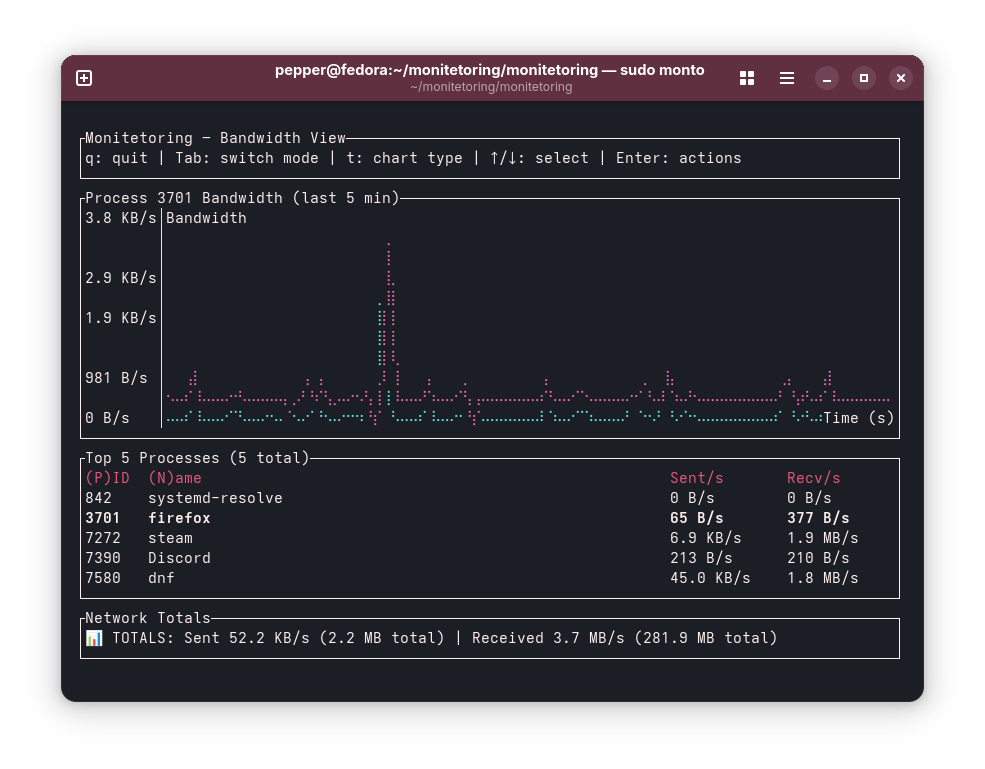Click the 'q: quit' hint
Viewport: 985px width, 769px height.
(116, 158)
